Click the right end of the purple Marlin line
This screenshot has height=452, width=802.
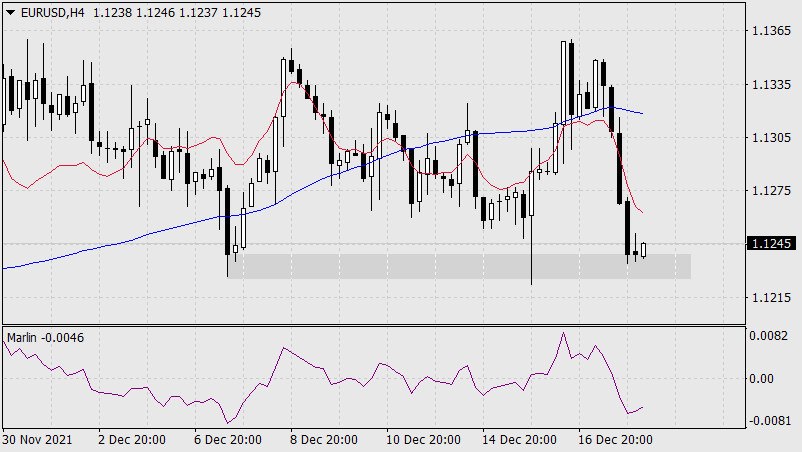pyautogui.click(x=642, y=408)
